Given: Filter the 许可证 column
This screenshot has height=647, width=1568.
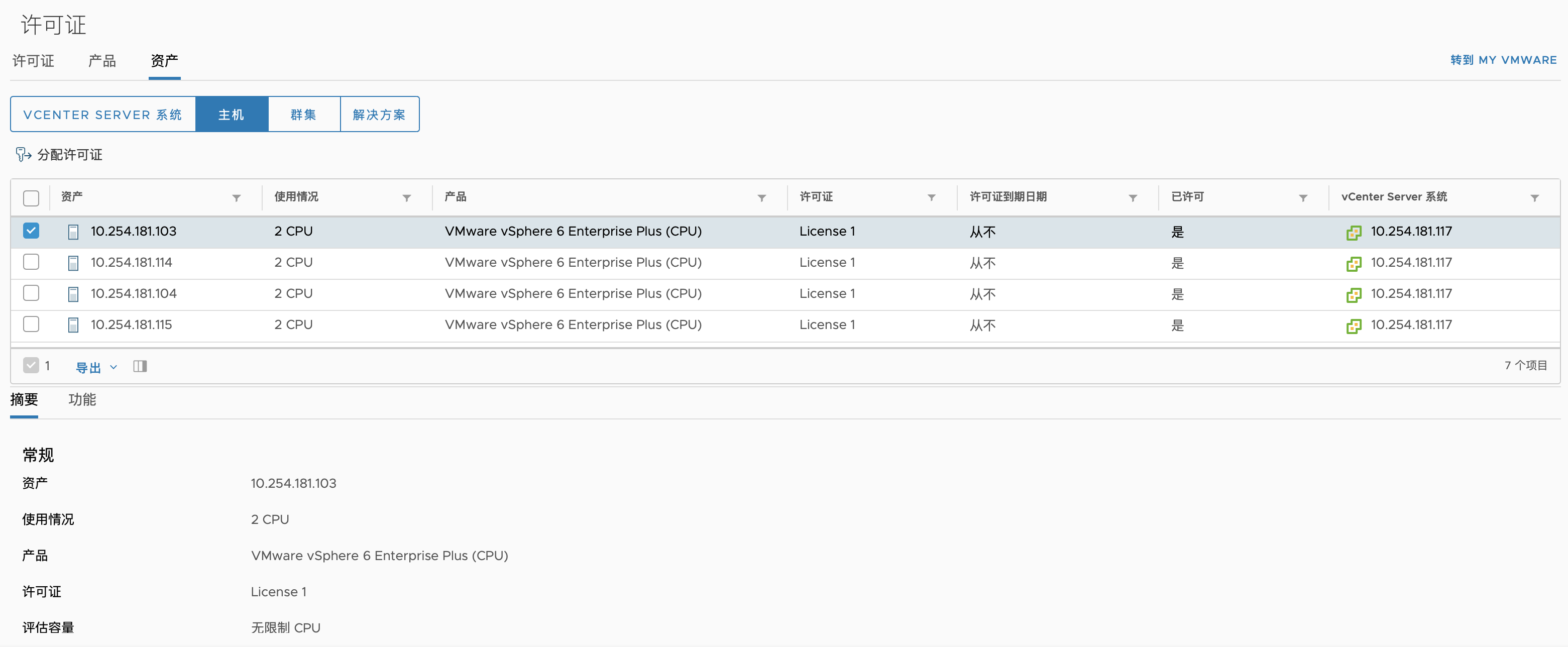Looking at the screenshot, I should tap(931, 198).
